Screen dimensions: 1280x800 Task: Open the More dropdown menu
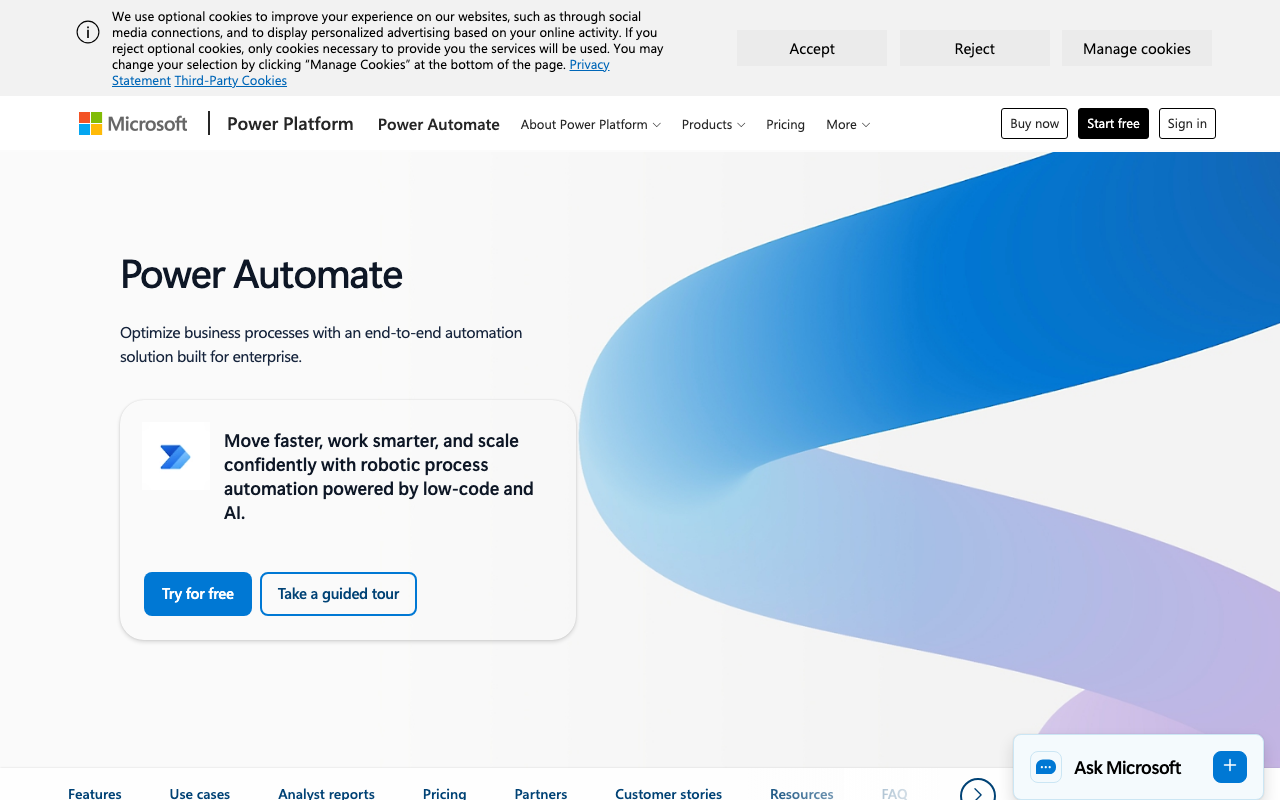[848, 124]
